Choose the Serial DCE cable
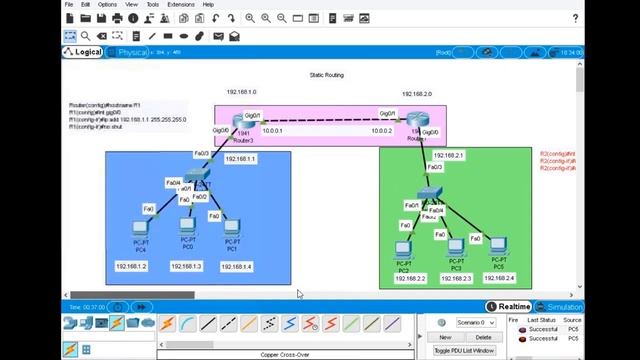This screenshot has width=640, height=360. 310,324
